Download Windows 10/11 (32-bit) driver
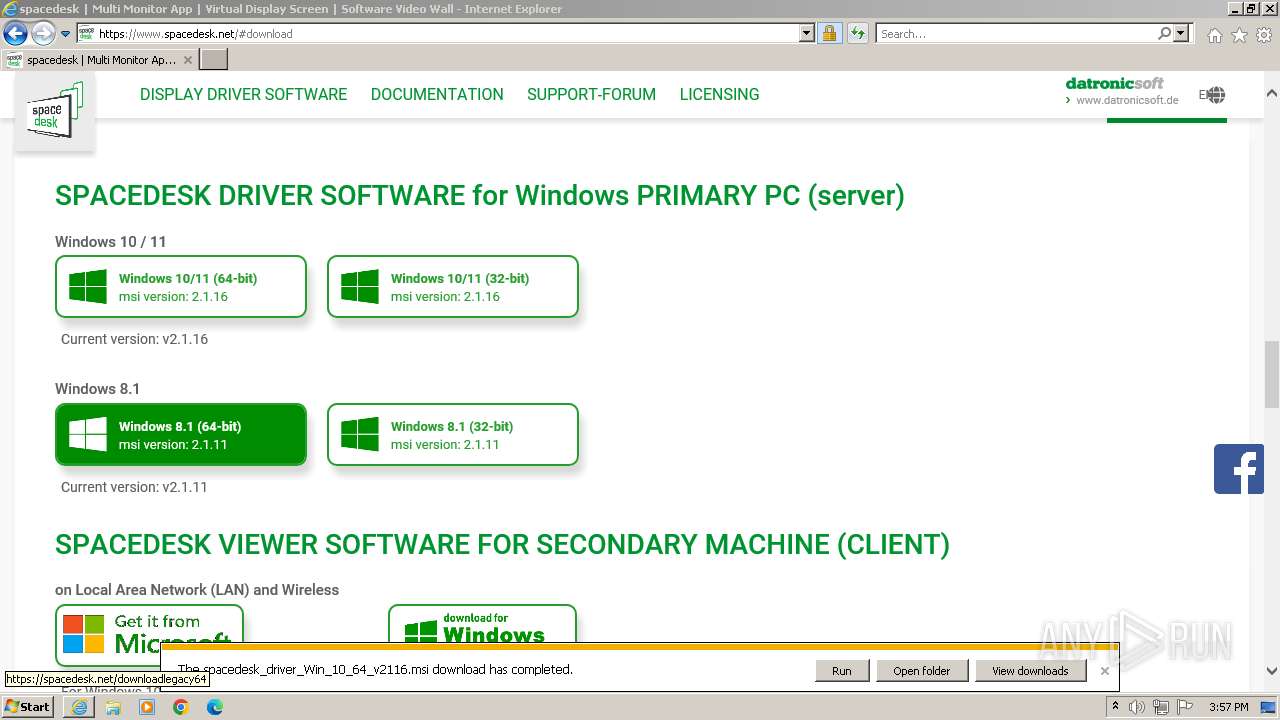The image size is (1280, 720). [x=453, y=287]
